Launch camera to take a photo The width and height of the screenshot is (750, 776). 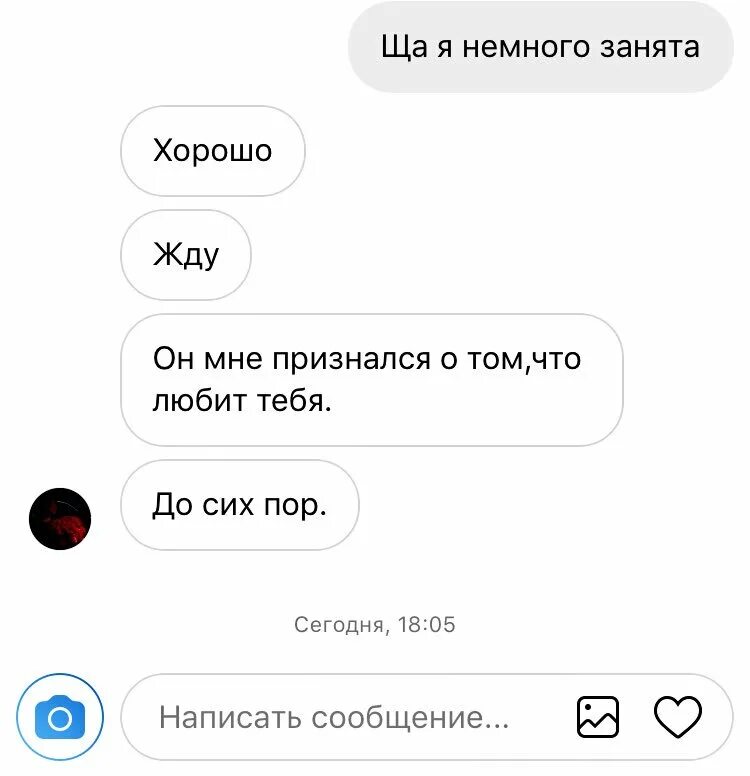coord(60,717)
